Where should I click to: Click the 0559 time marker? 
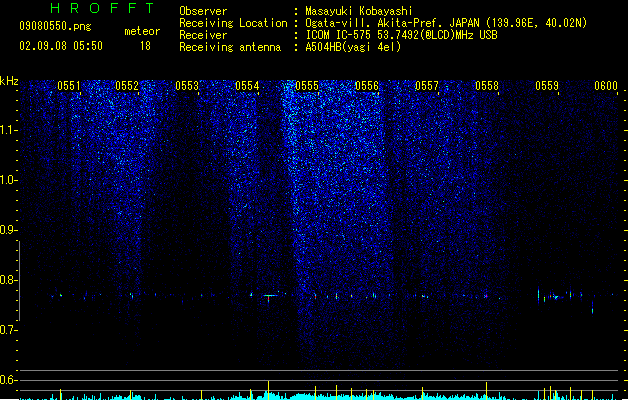[x=547, y=86]
